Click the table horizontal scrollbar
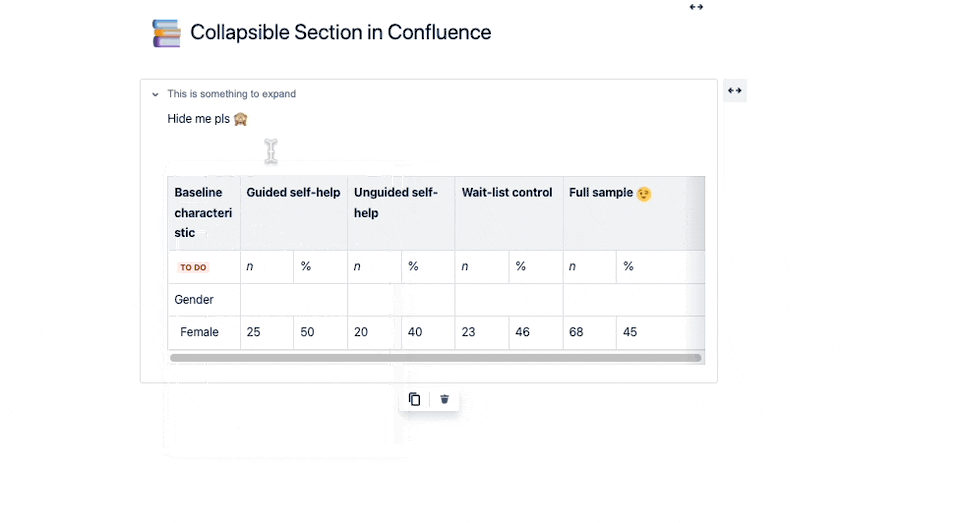The width and height of the screenshot is (960, 523). click(x=436, y=357)
